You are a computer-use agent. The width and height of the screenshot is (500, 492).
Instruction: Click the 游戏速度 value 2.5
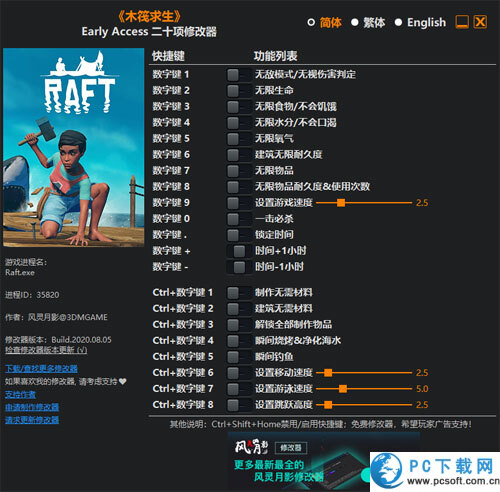pyautogui.click(x=422, y=203)
